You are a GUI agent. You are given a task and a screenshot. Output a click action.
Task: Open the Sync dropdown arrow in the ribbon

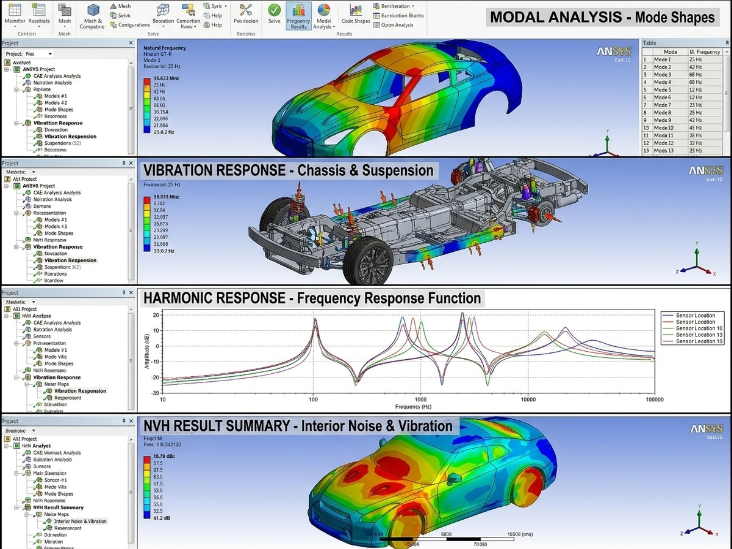[x=225, y=6]
